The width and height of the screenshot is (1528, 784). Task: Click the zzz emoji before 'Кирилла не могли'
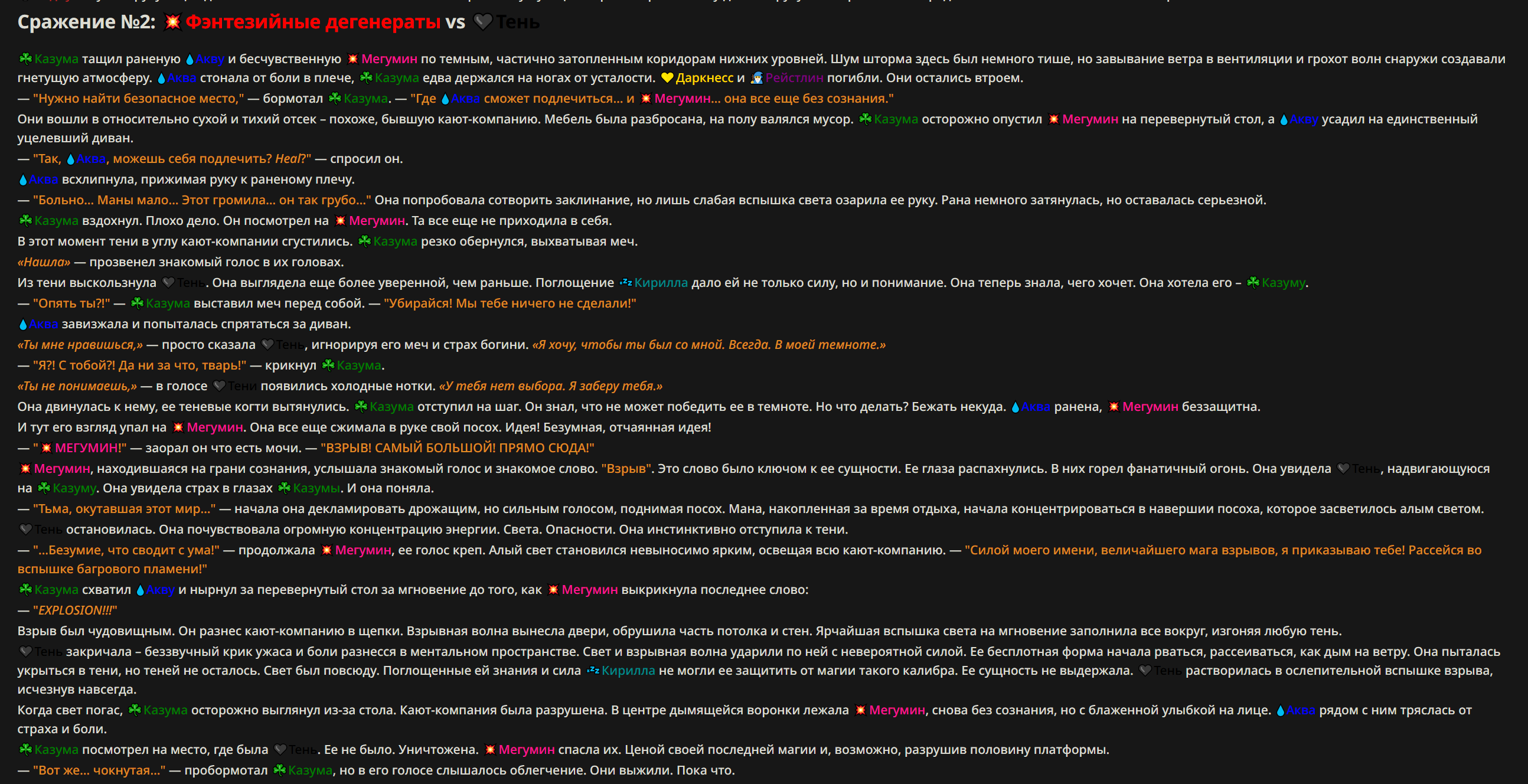593,671
